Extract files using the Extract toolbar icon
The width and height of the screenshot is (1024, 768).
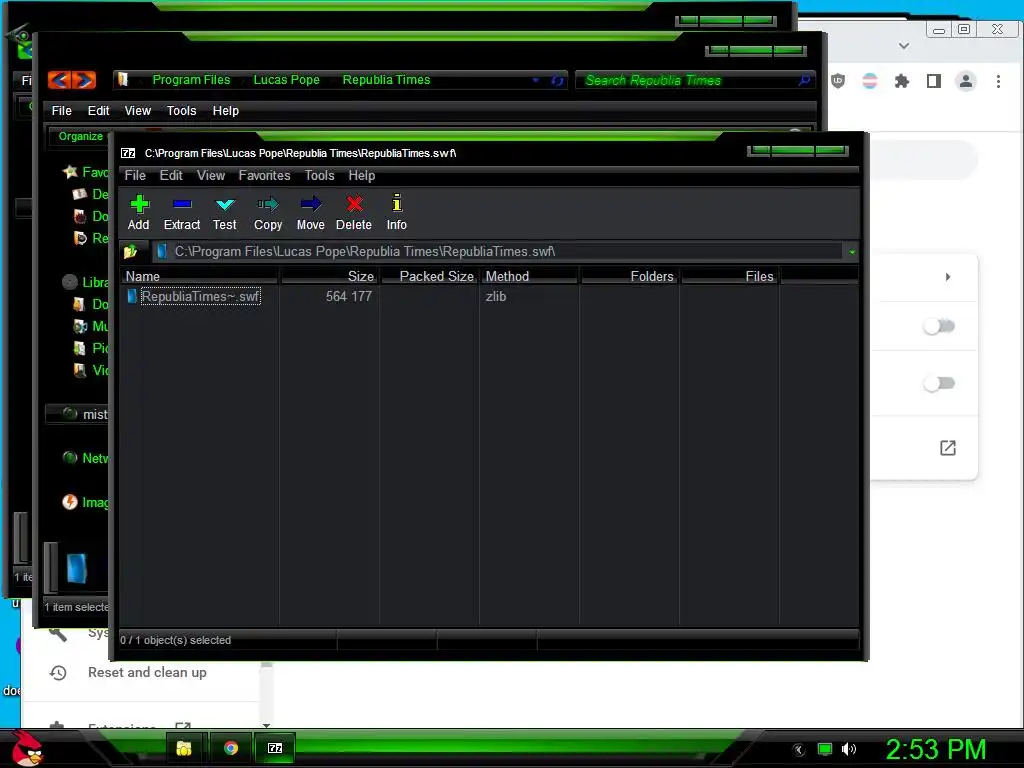click(x=182, y=212)
